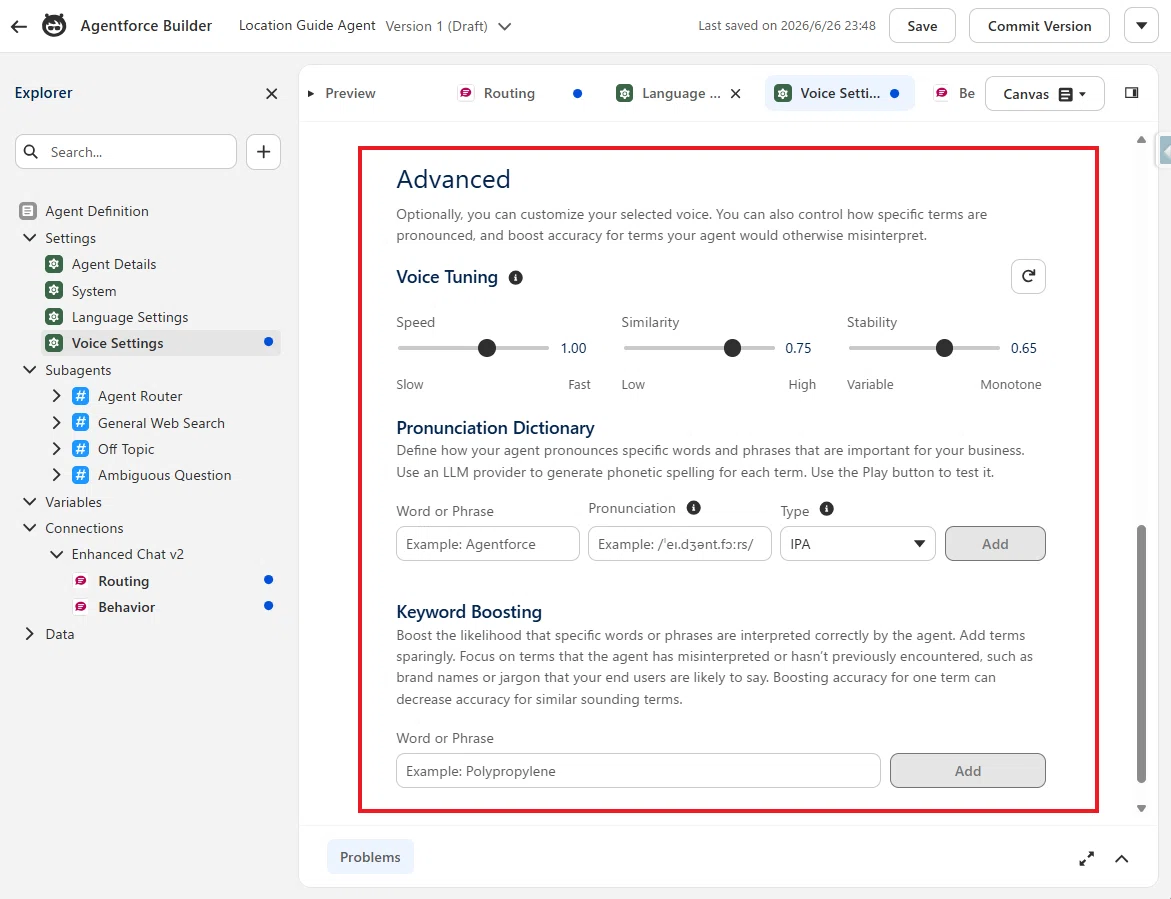Click Voice Tuning info icon
1171x899 pixels.
515,278
